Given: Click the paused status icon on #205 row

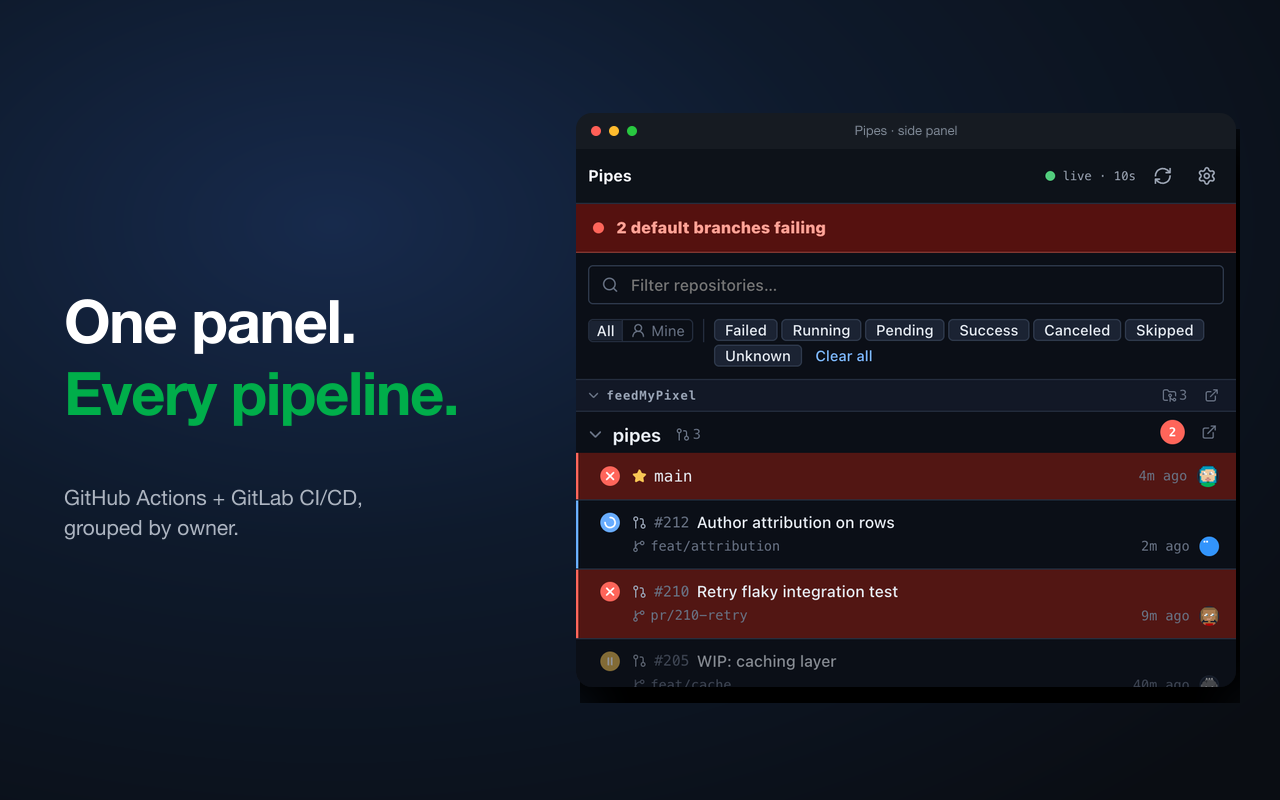Looking at the screenshot, I should 610,661.
